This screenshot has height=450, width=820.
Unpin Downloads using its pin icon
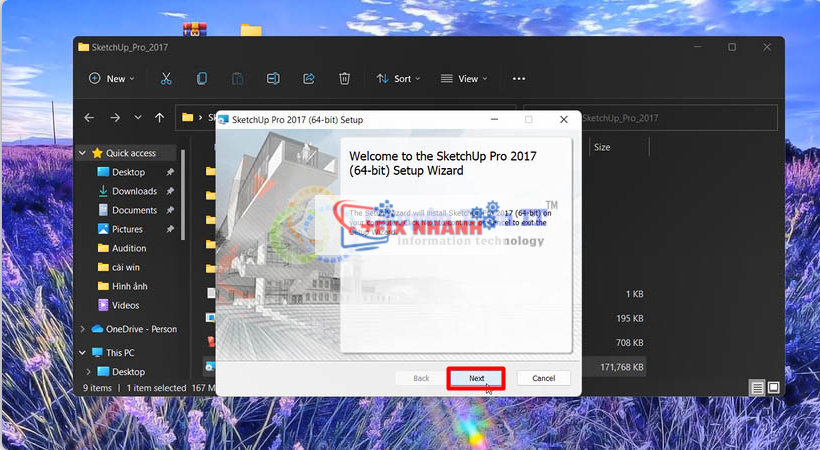tap(170, 191)
